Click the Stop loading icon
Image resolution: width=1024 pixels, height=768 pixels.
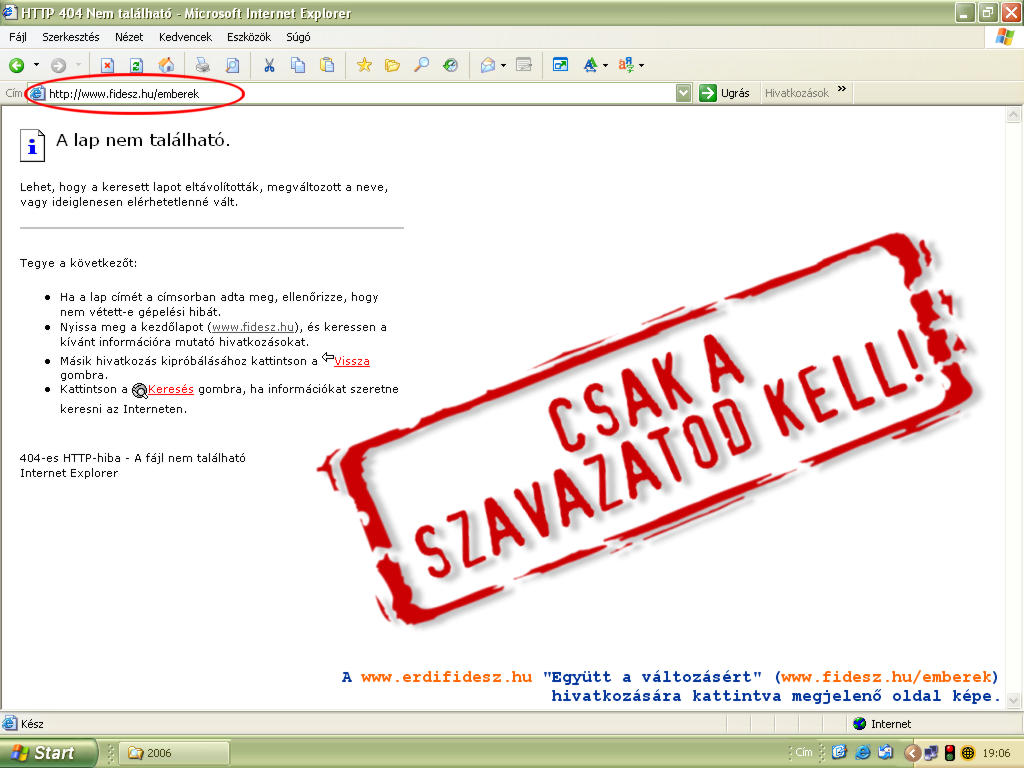[107, 66]
